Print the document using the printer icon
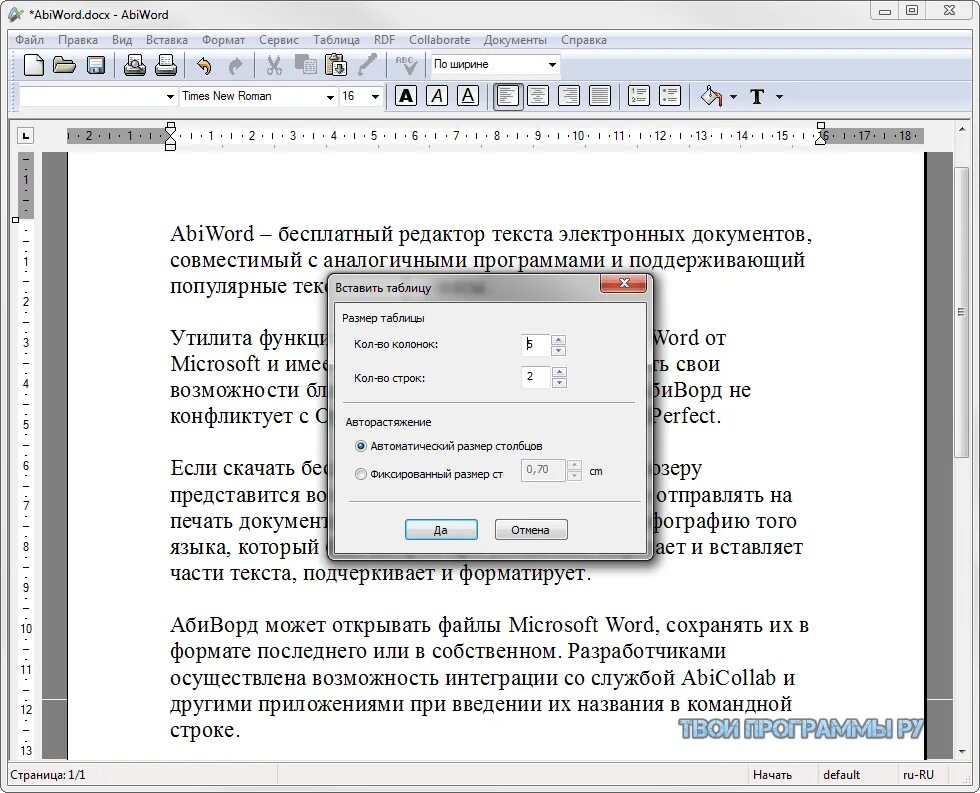980x793 pixels. click(166, 65)
